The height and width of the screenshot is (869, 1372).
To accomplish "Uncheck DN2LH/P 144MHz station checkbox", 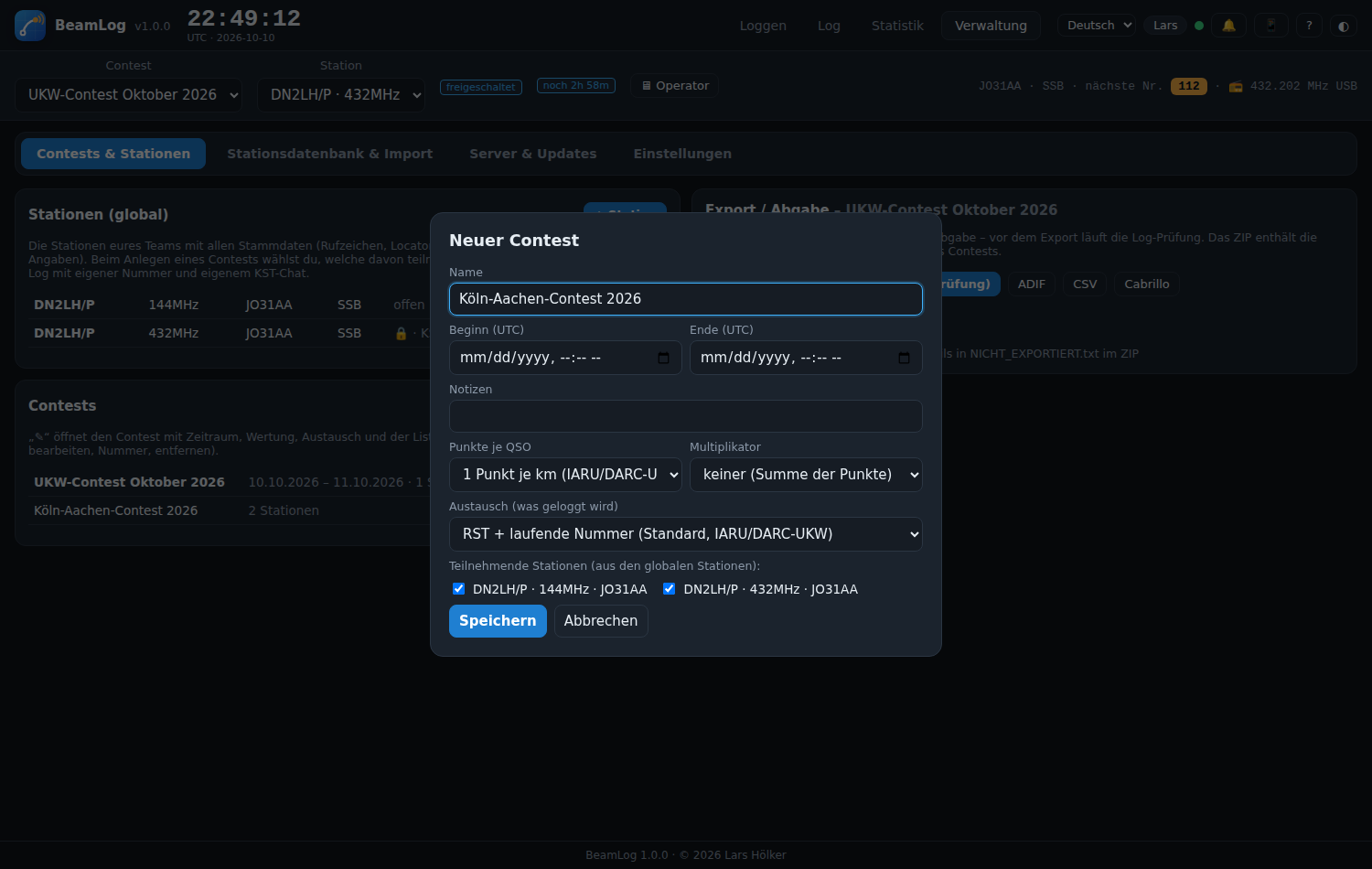I will coord(459,589).
